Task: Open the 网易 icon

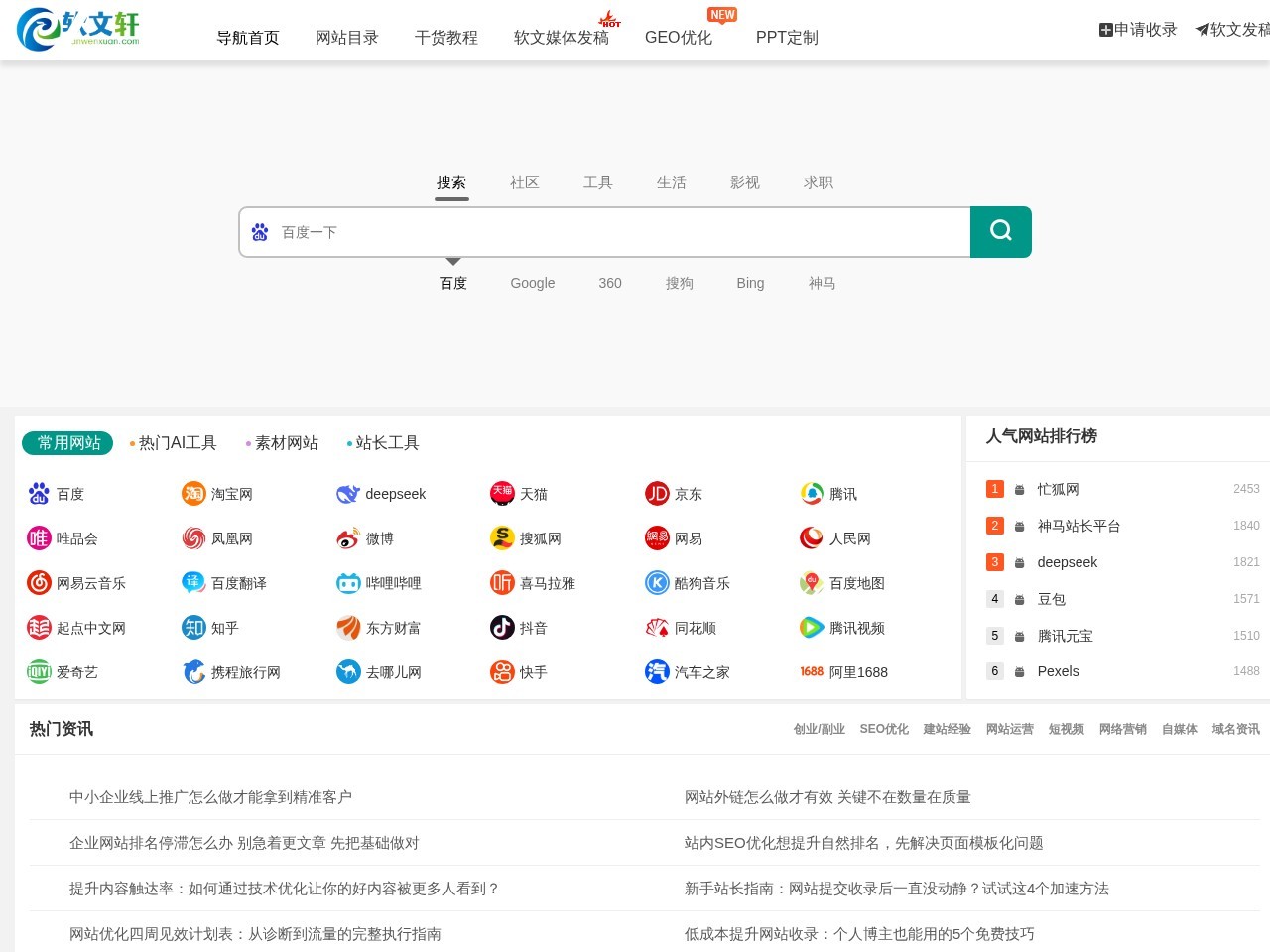Action: pos(657,538)
